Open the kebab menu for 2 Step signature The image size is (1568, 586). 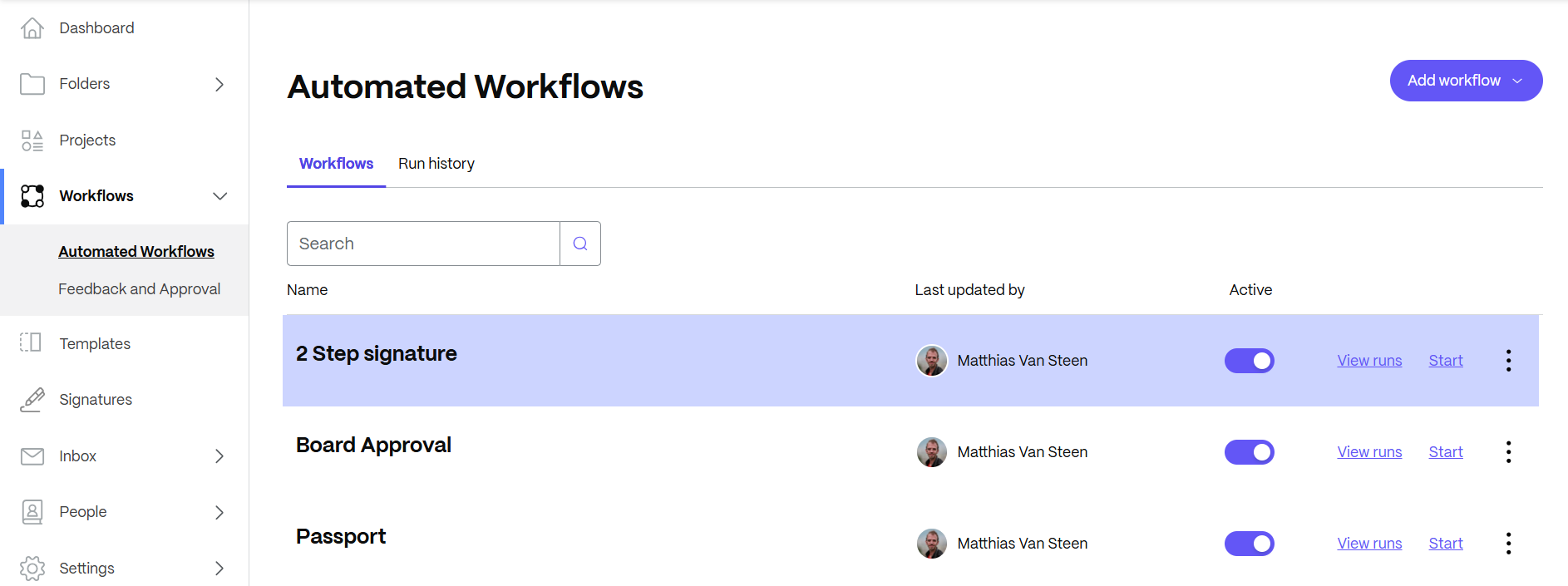(1508, 360)
